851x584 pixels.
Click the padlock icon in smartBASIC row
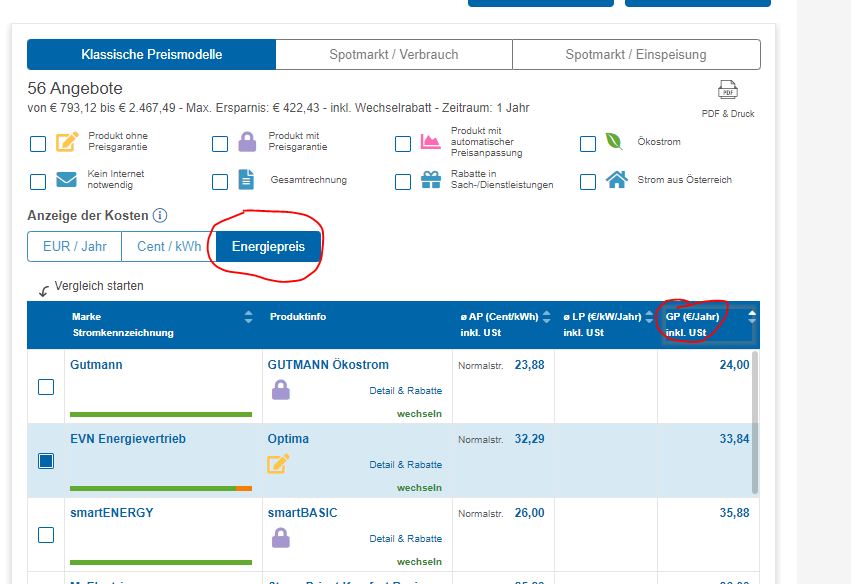pyautogui.click(x=281, y=538)
